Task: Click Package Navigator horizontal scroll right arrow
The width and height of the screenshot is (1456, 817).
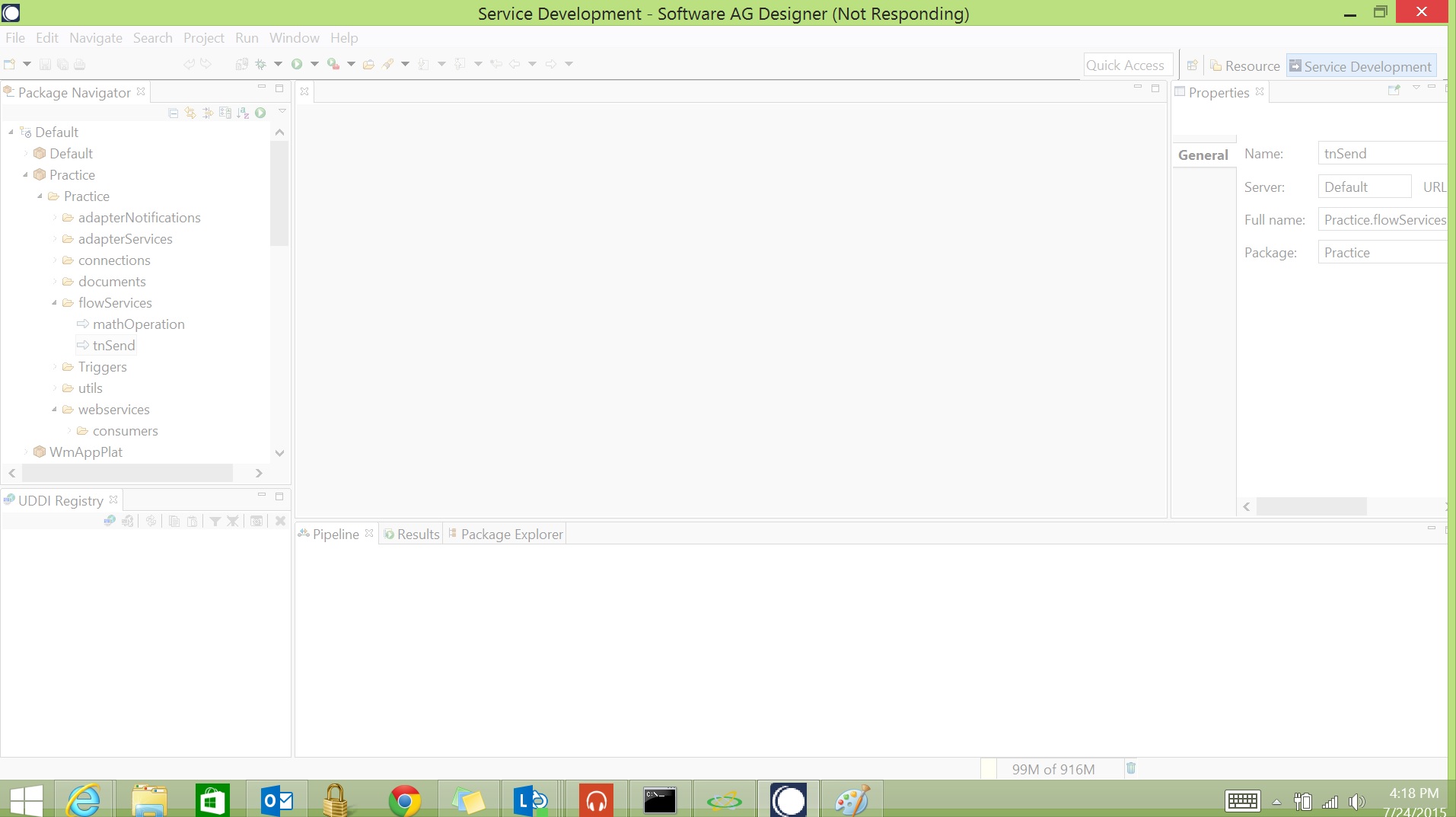Action: 259,473
